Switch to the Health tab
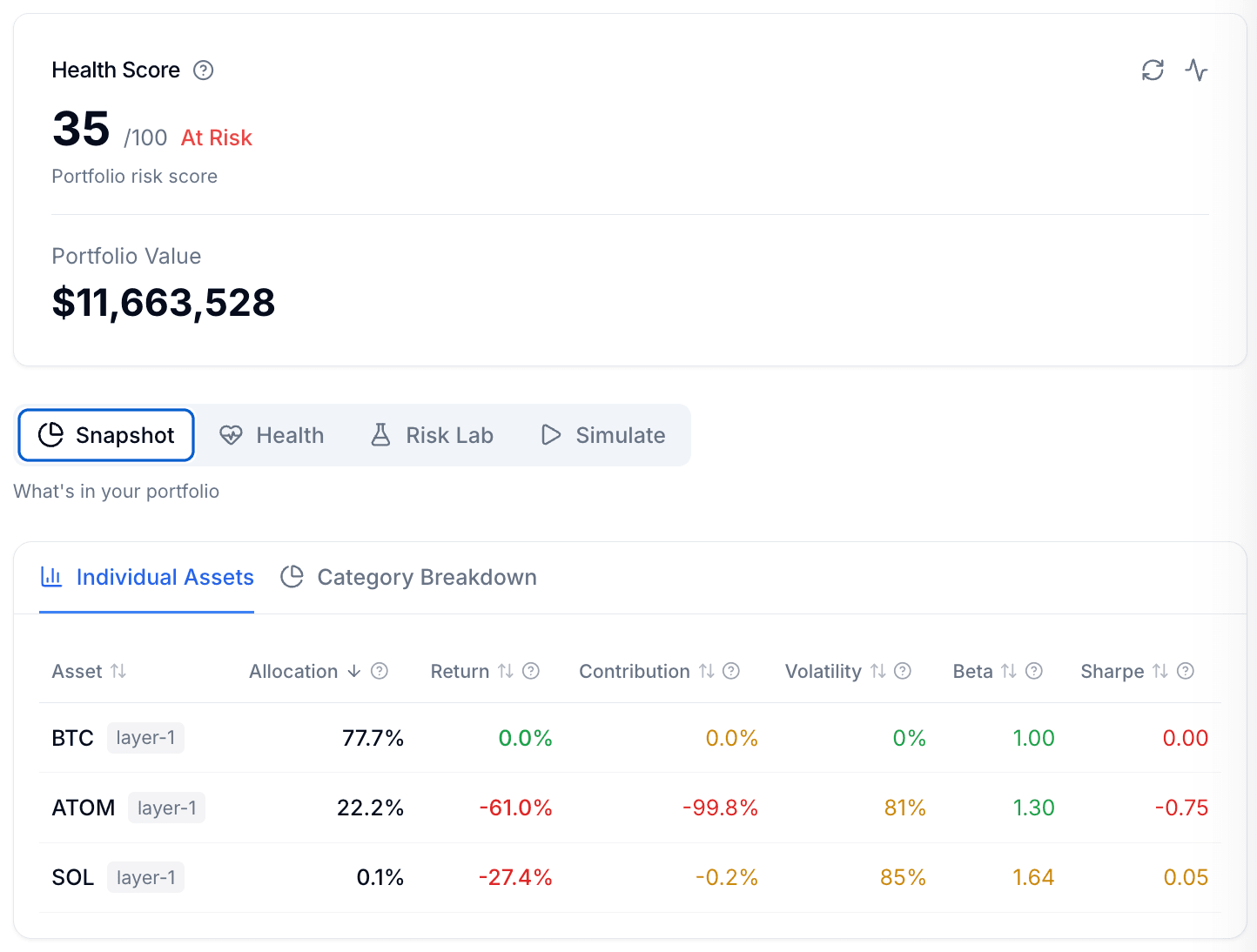This screenshot has height=952, width=1257. tap(272, 435)
